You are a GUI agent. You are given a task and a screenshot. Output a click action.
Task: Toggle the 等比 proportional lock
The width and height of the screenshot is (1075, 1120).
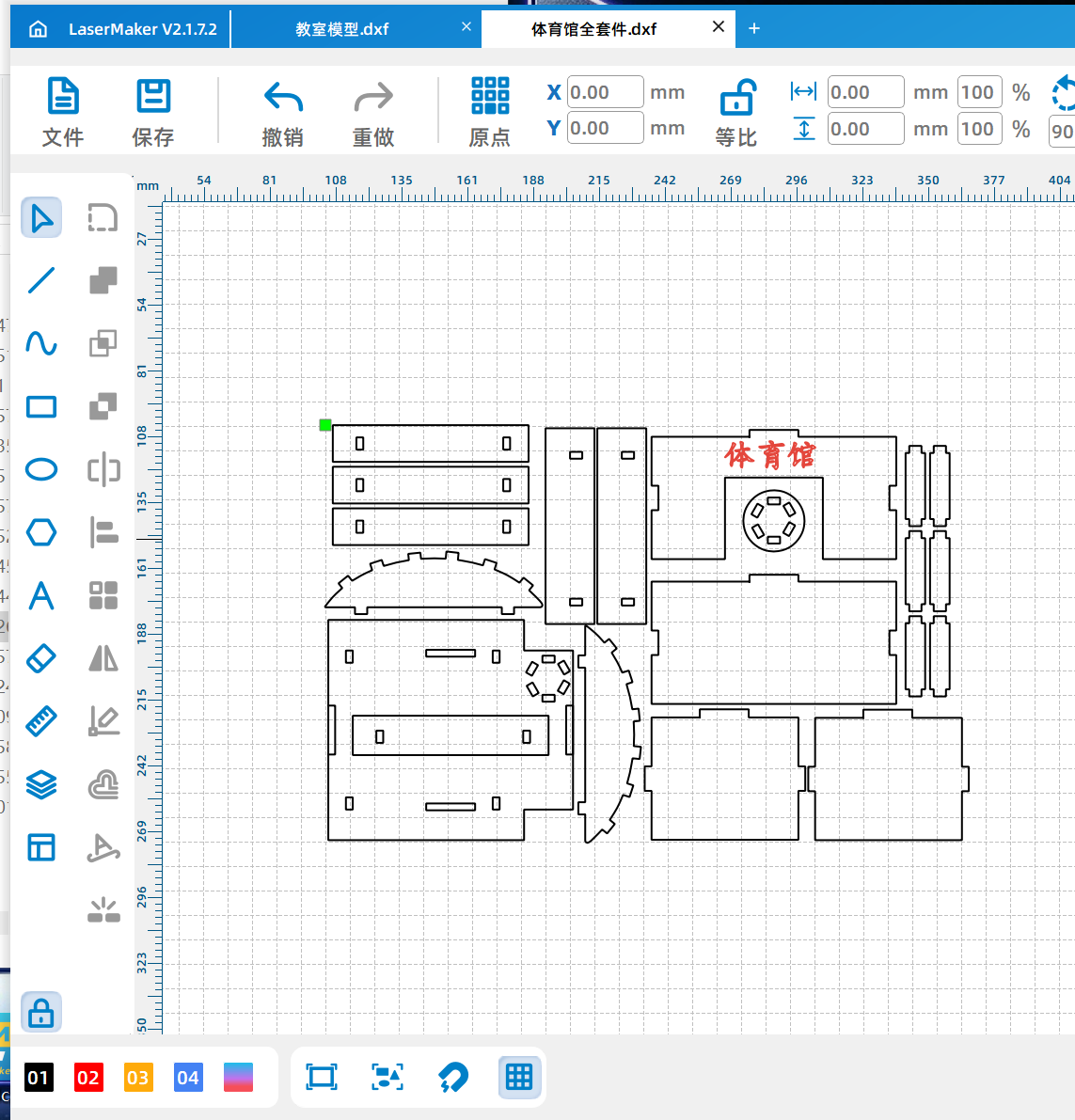[736, 112]
